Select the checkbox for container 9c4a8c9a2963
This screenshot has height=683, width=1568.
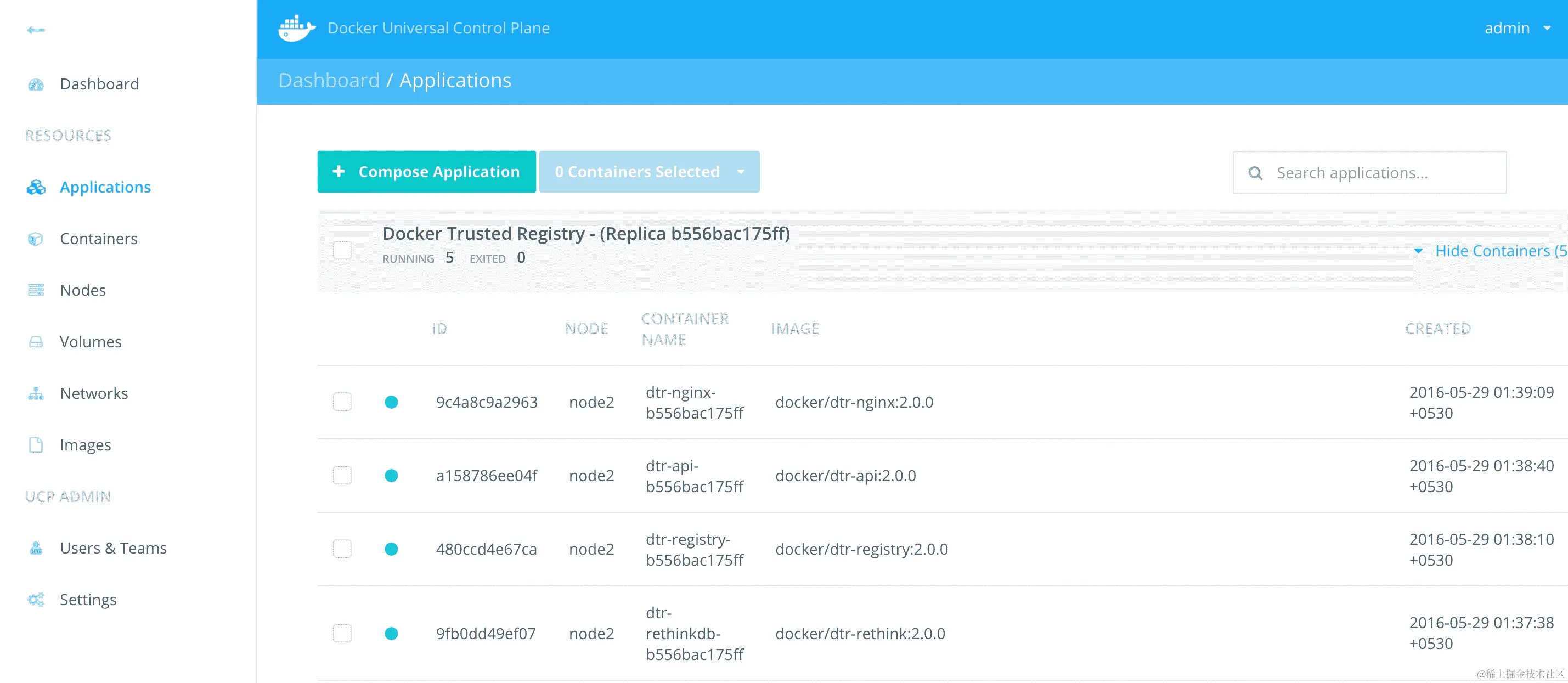(342, 402)
